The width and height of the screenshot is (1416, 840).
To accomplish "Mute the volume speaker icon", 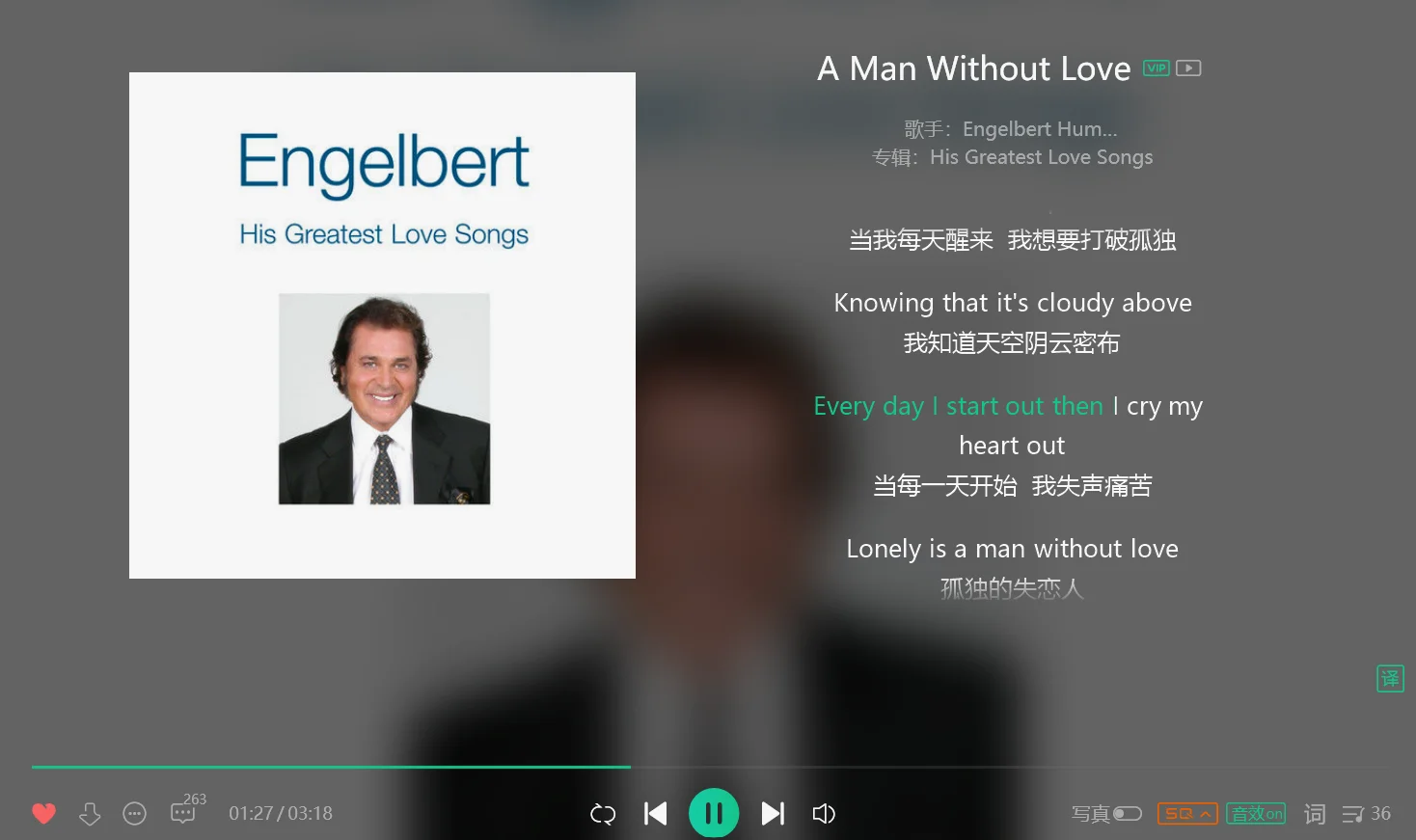I will 824,814.
